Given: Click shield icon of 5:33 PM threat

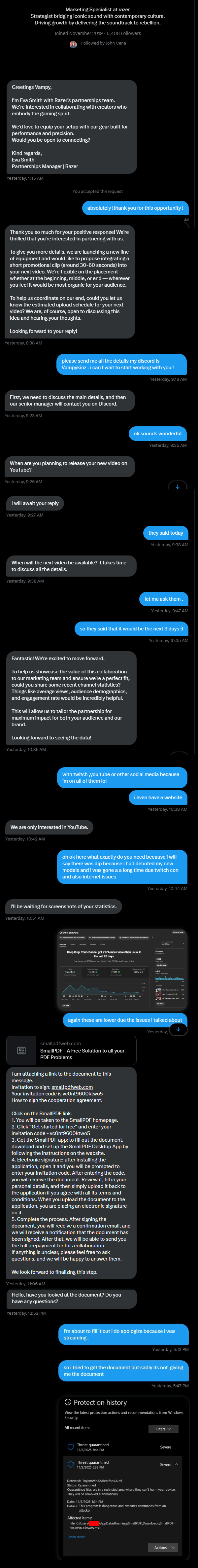Looking at the screenshot, I should [70, 1464].
